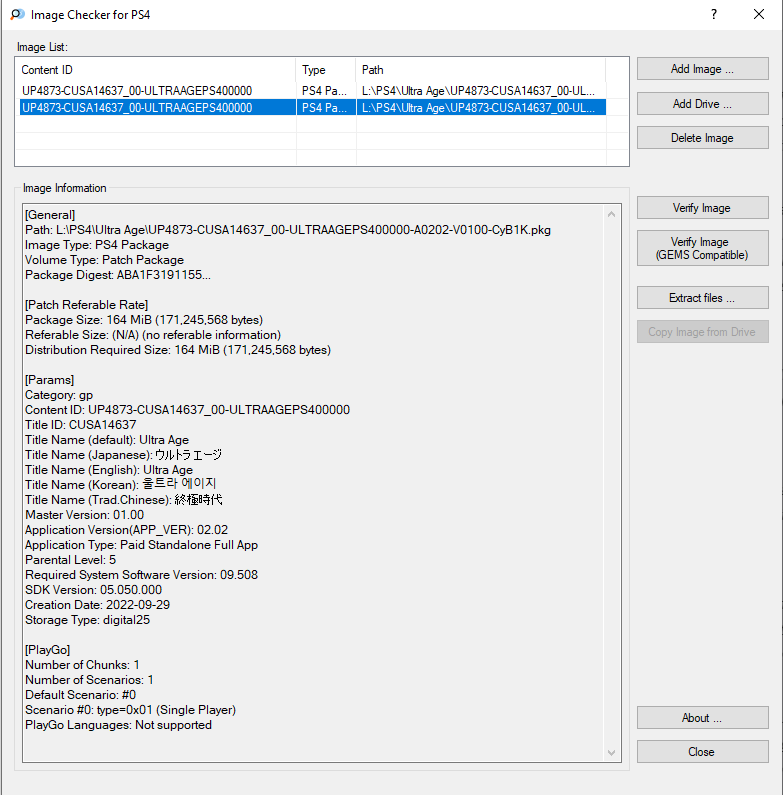Screen dimensions: 783x795
Task: Run Verify Image (GEMS Compatible)
Action: 702,248
